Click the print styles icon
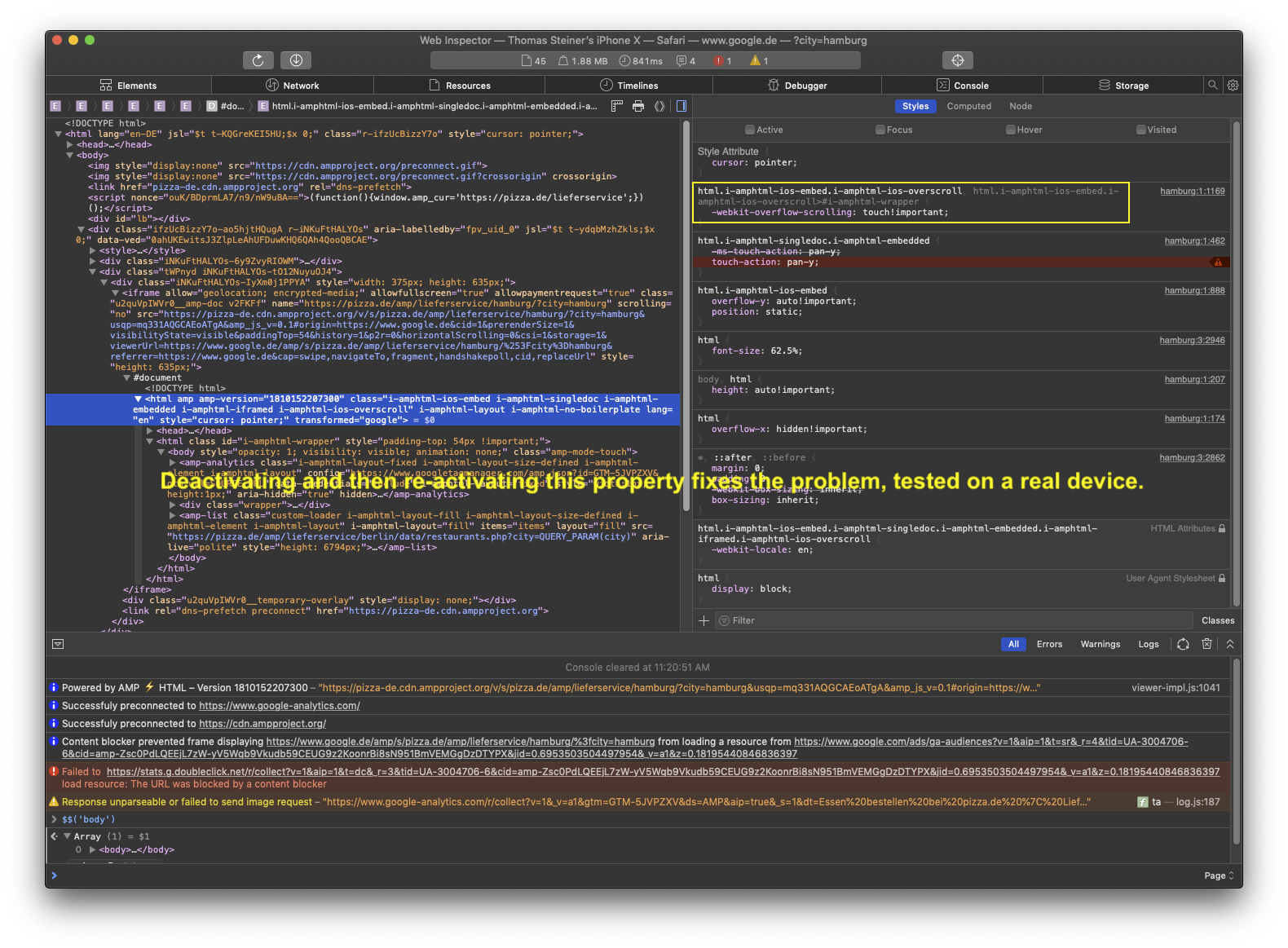1288x948 pixels. (638, 106)
